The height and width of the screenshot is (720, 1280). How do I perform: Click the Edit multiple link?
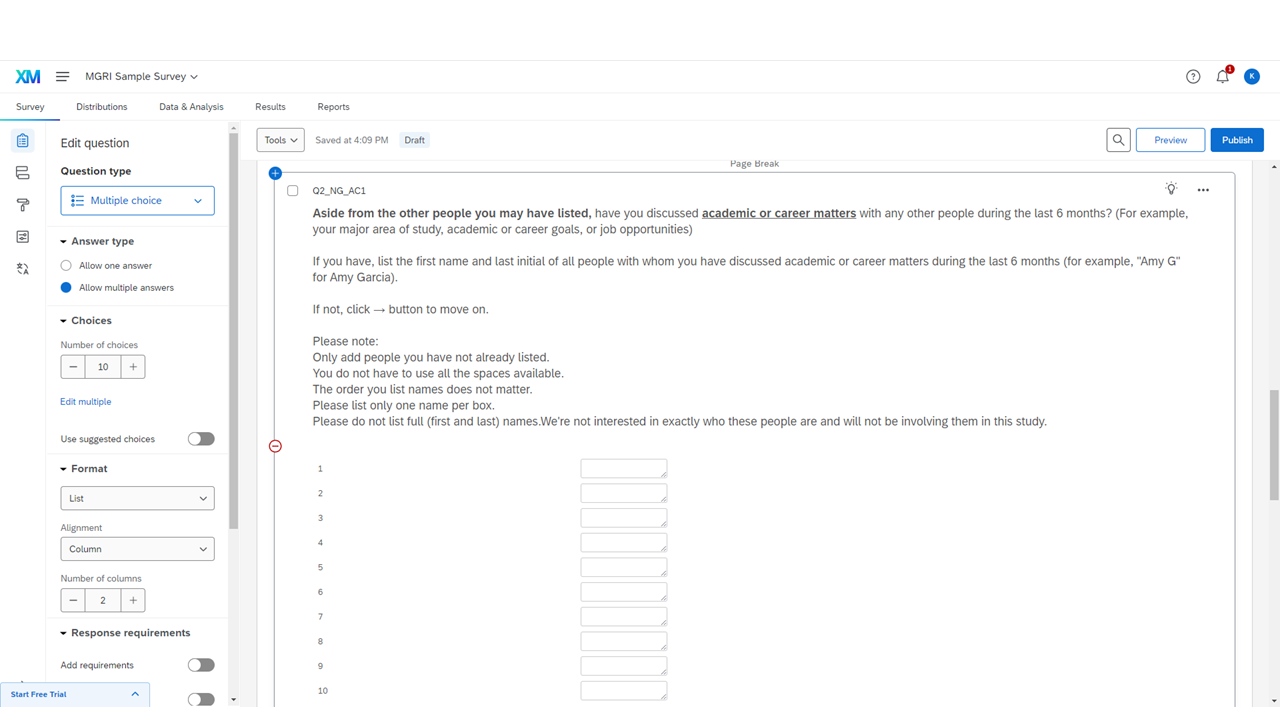click(86, 402)
